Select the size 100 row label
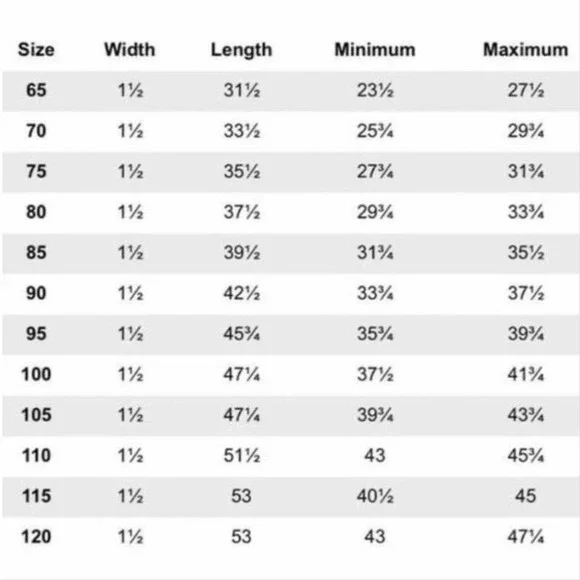The width and height of the screenshot is (580, 580). [x=36, y=374]
